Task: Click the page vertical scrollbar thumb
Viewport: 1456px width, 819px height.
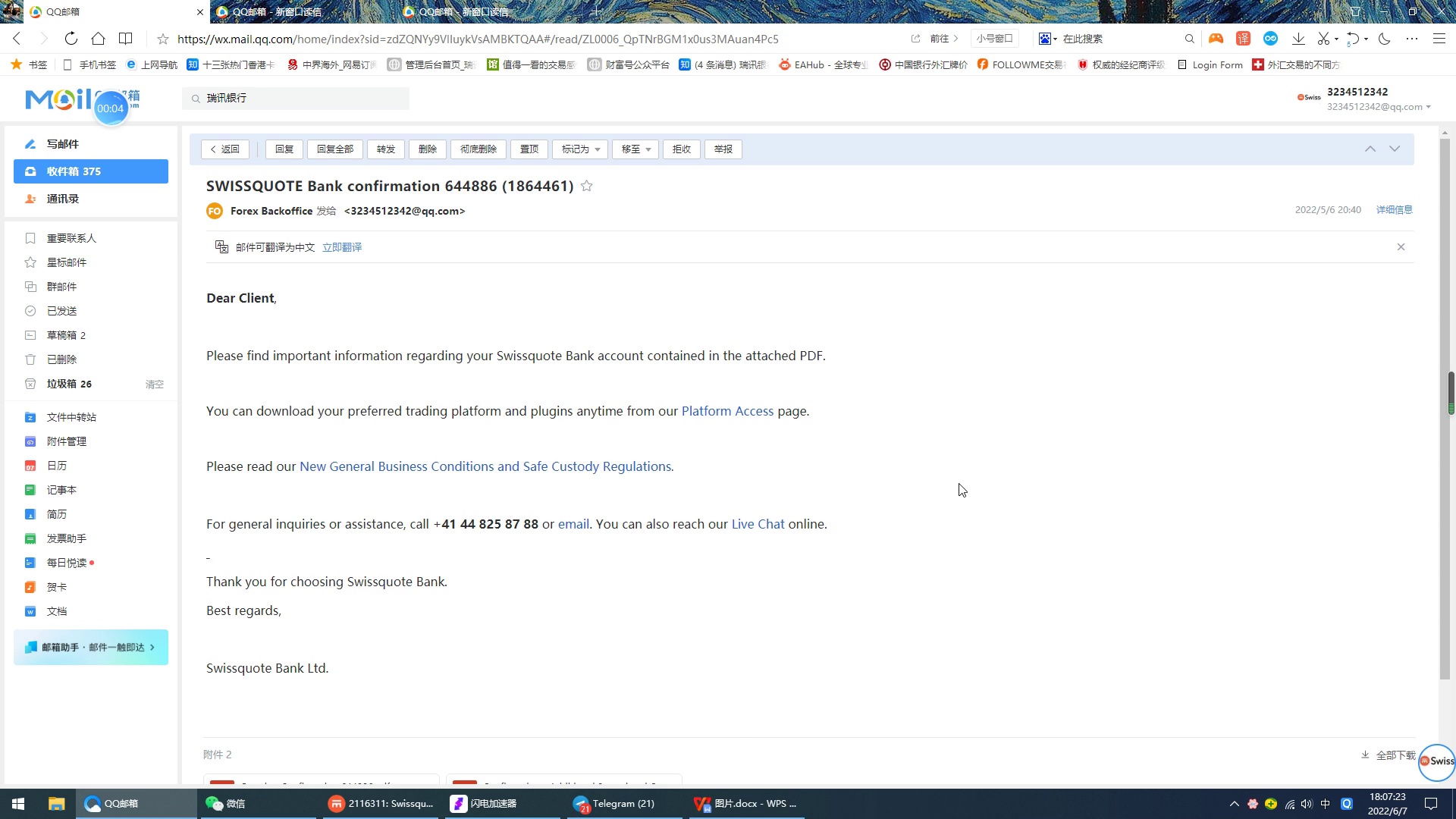Action: point(1450,392)
